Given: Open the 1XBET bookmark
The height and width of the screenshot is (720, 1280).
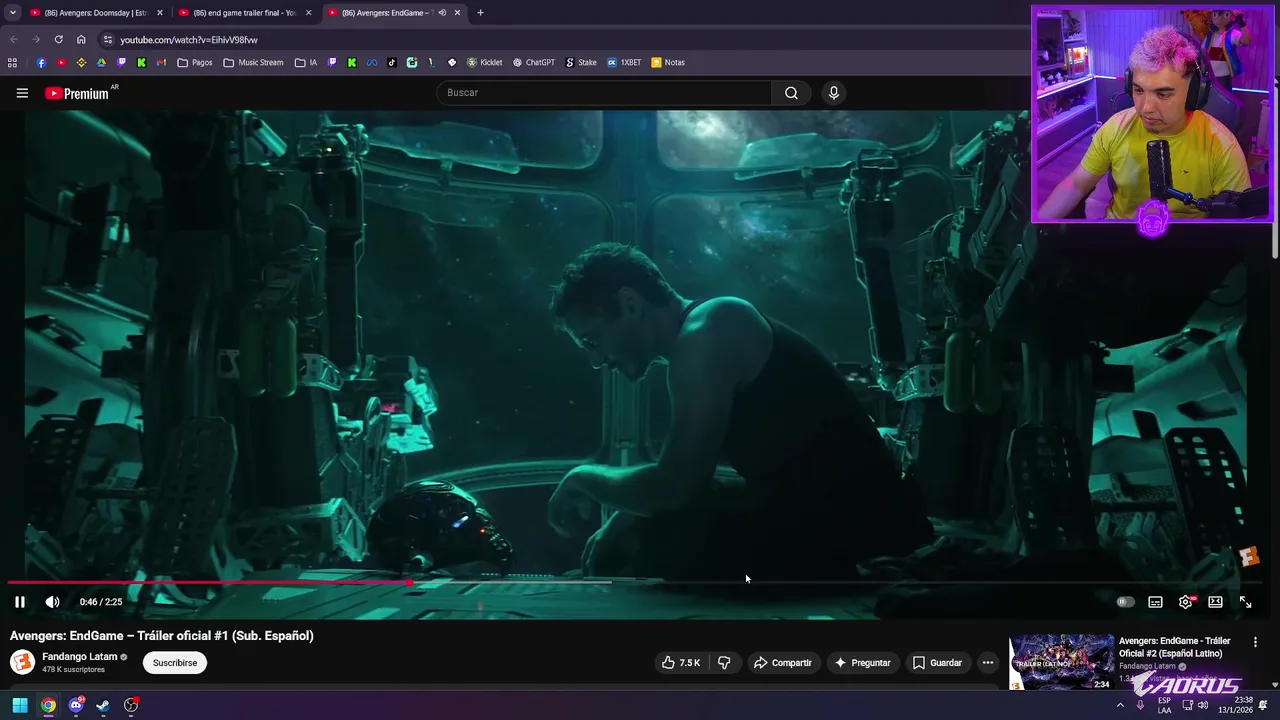Looking at the screenshot, I should coord(624,62).
